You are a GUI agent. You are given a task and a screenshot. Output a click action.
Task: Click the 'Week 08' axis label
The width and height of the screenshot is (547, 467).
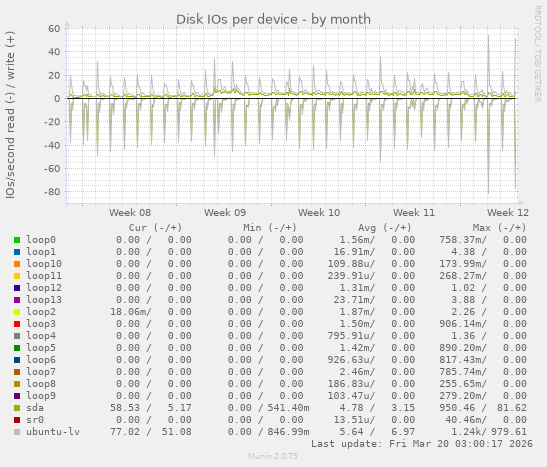(130, 212)
